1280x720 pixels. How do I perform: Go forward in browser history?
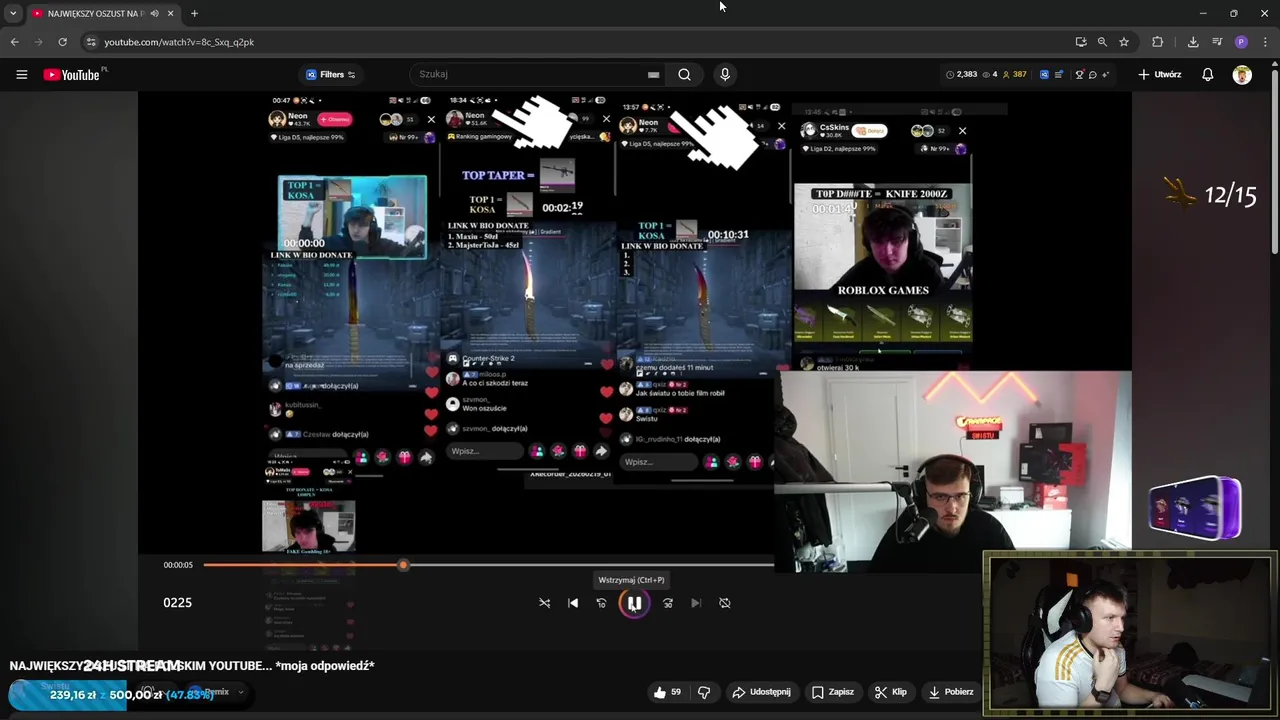coord(38,42)
